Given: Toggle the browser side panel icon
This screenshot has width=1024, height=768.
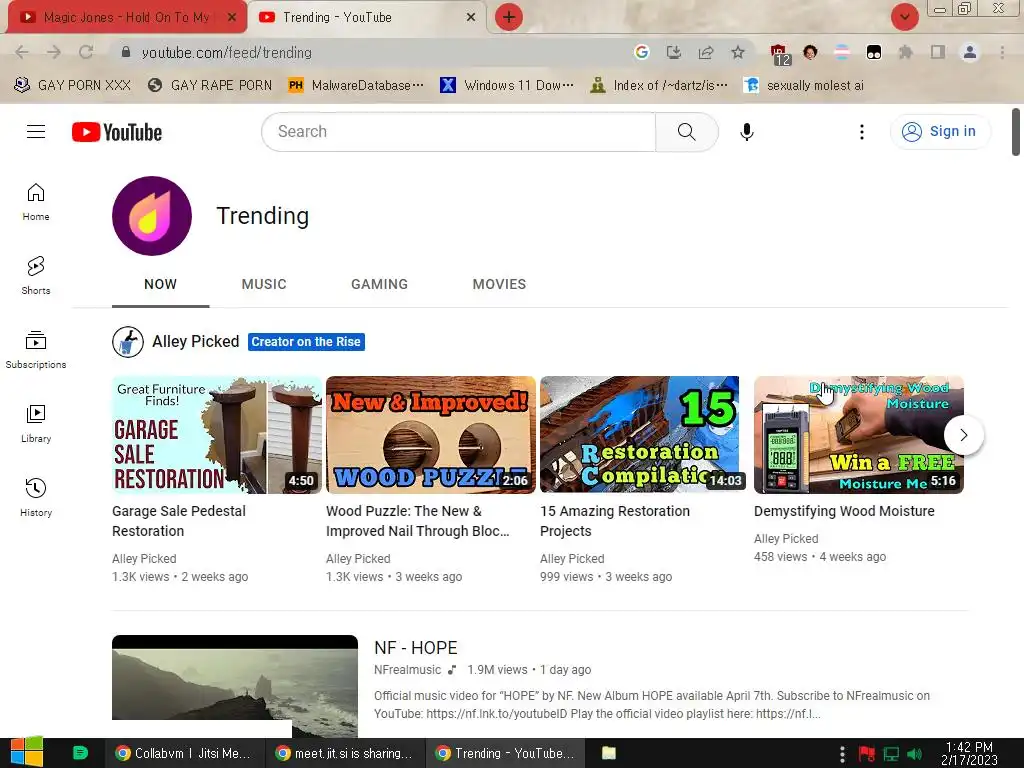Looking at the screenshot, I should coord(937,52).
